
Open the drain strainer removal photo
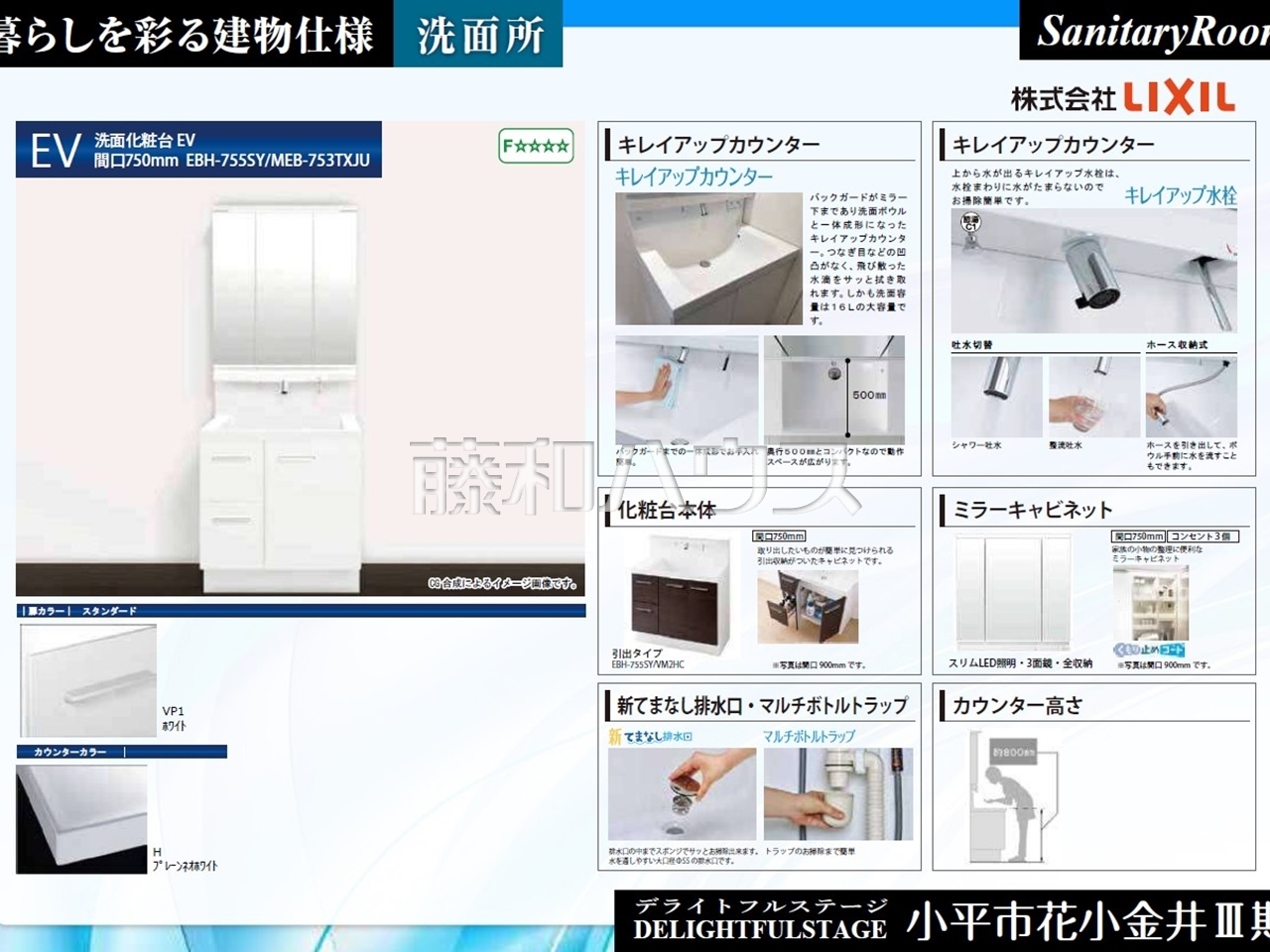coord(683,794)
